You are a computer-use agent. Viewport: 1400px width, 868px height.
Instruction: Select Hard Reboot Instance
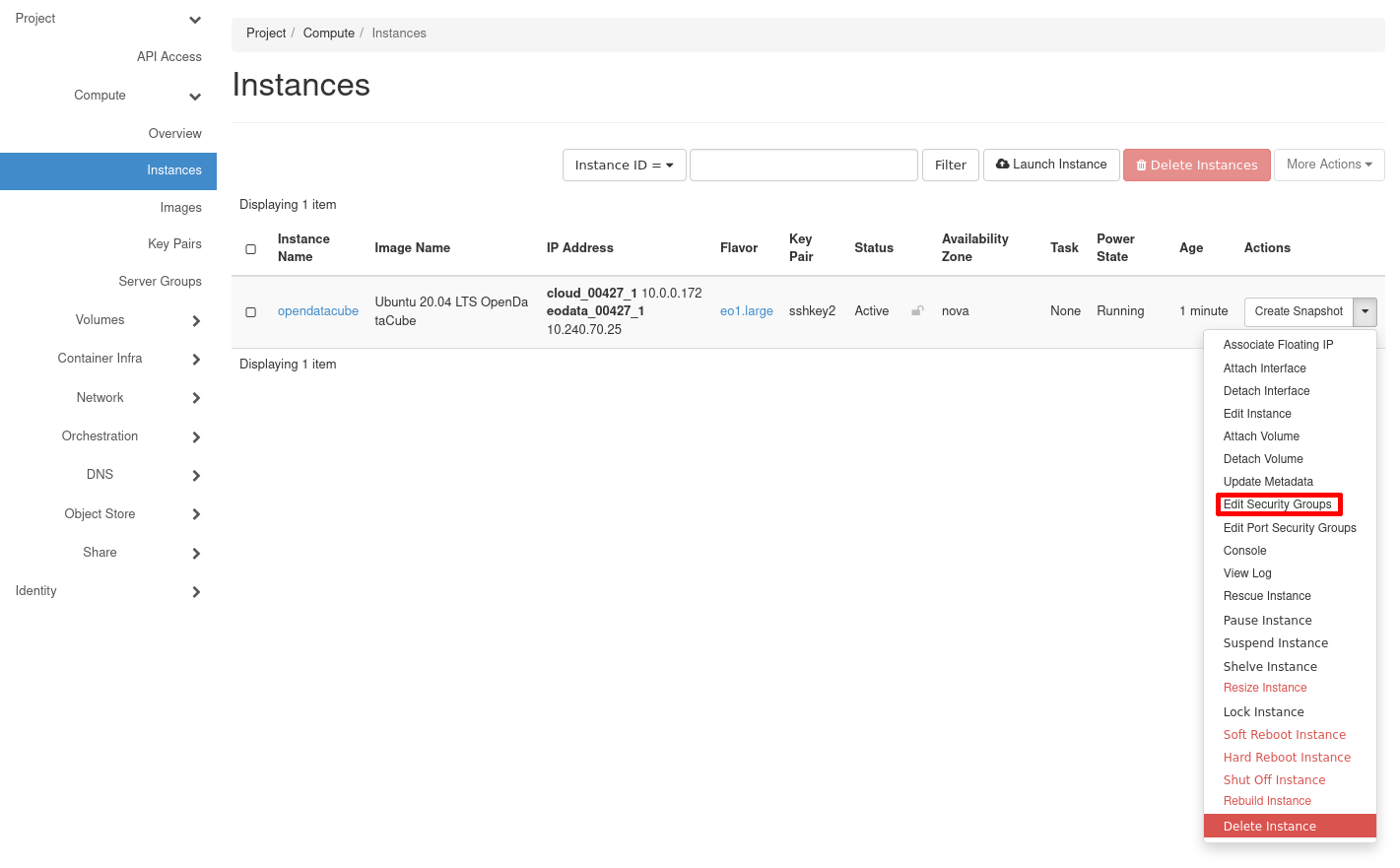coord(1287,758)
